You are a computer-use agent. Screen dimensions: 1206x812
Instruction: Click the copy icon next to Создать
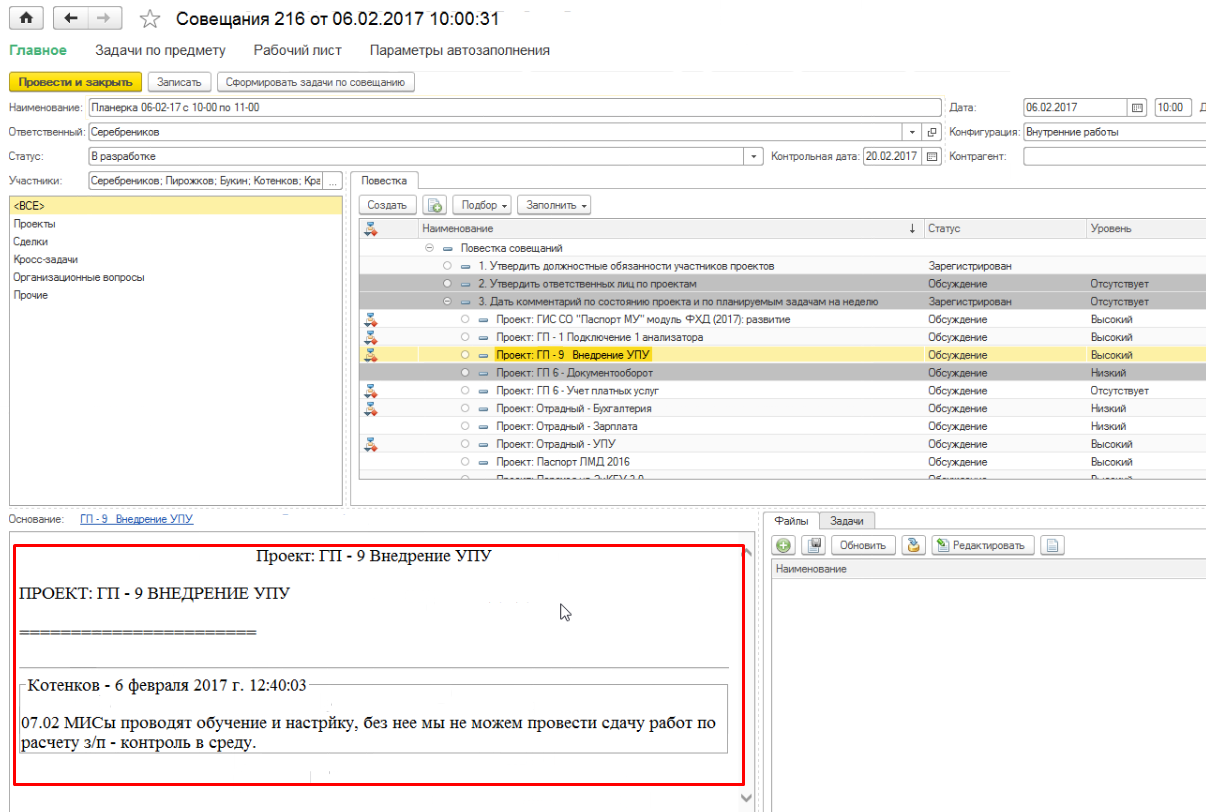pyautogui.click(x=434, y=205)
